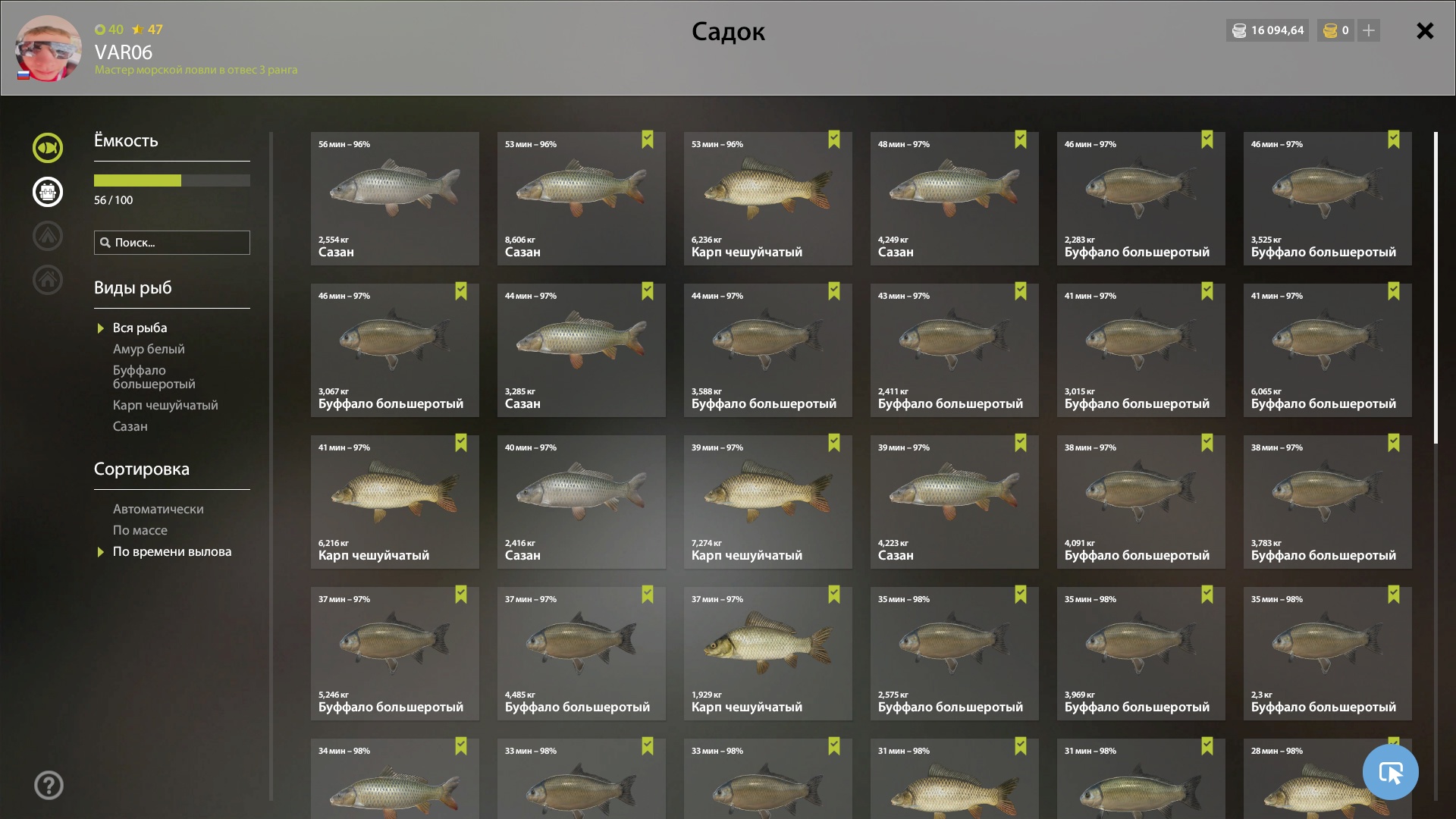The width and height of the screenshot is (1456, 819).
Task: Filter by Карп чешуйчатый in species list
Action: click(165, 405)
